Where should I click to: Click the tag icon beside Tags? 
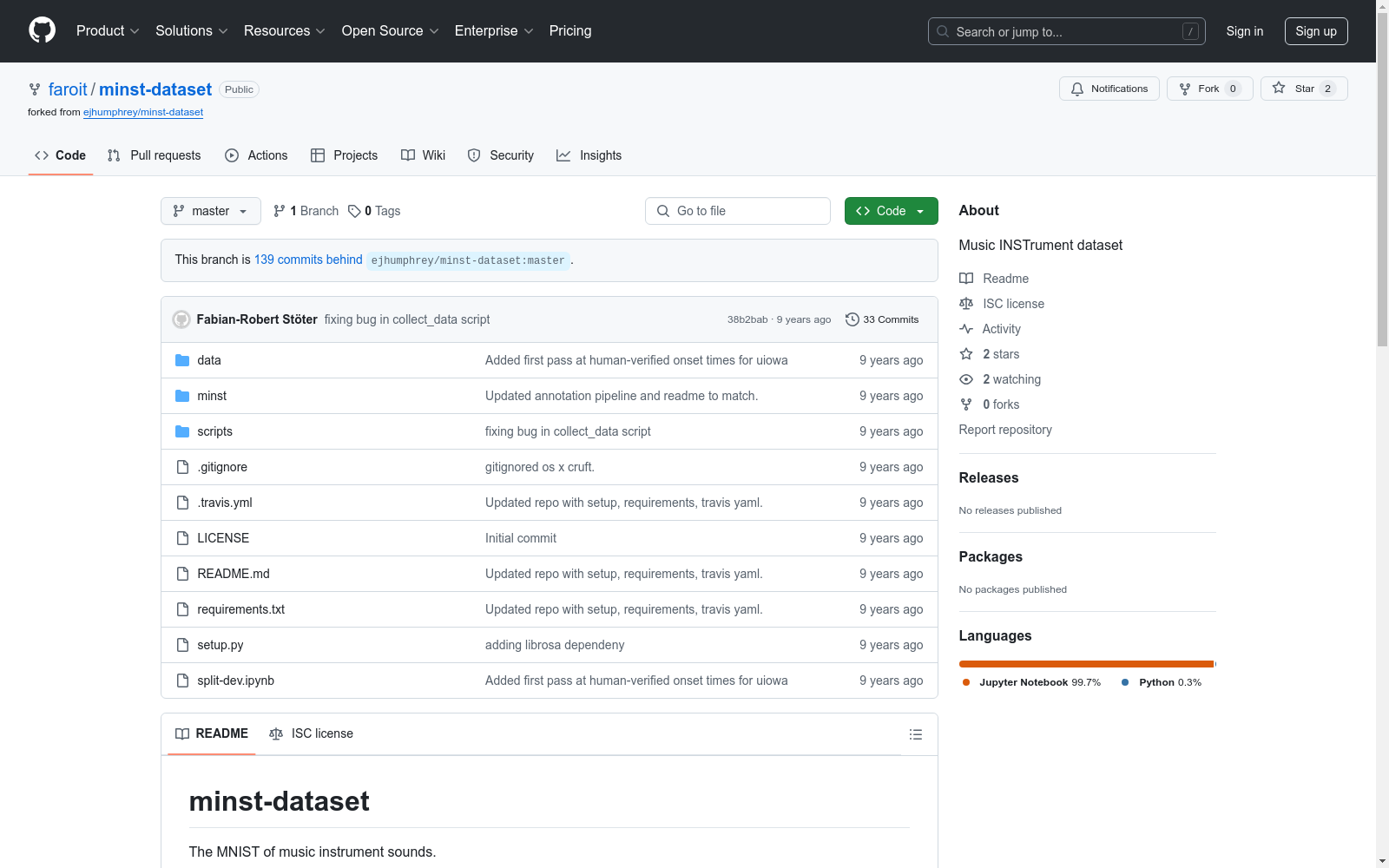coord(354,211)
